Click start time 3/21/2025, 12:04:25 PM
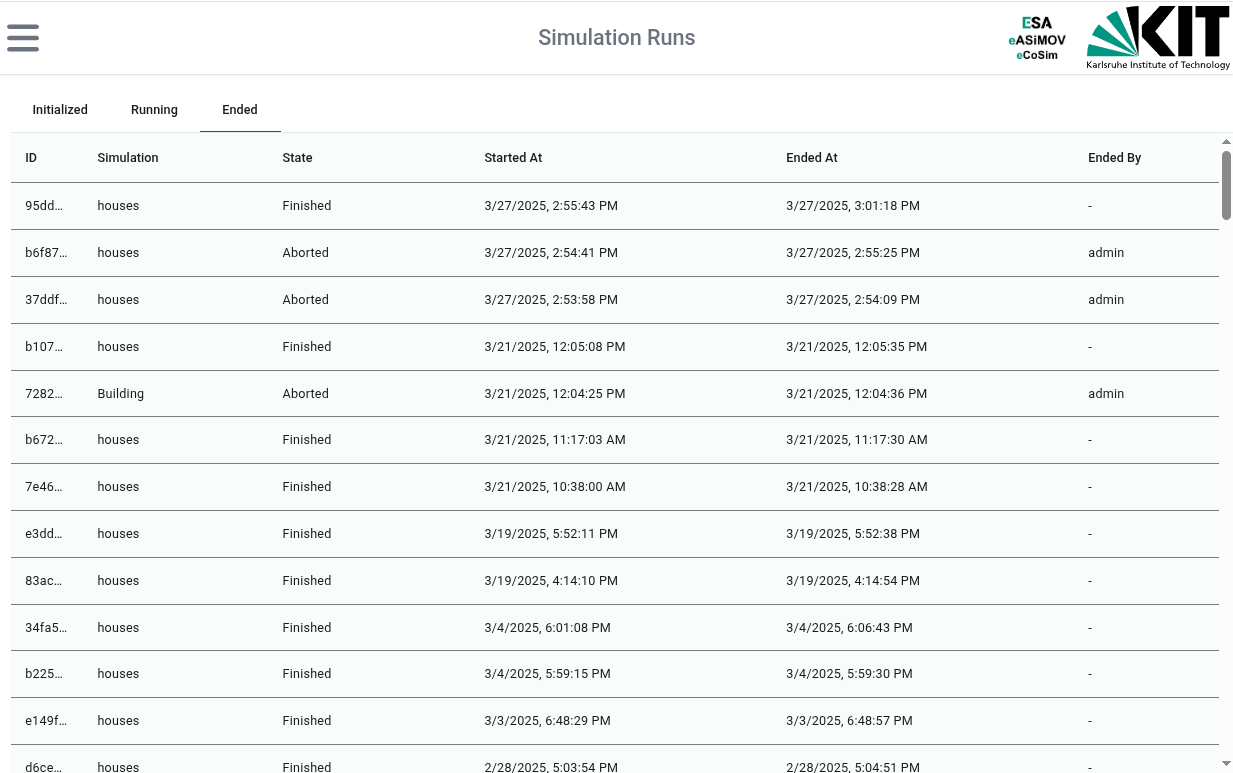1233x773 pixels. (x=555, y=394)
